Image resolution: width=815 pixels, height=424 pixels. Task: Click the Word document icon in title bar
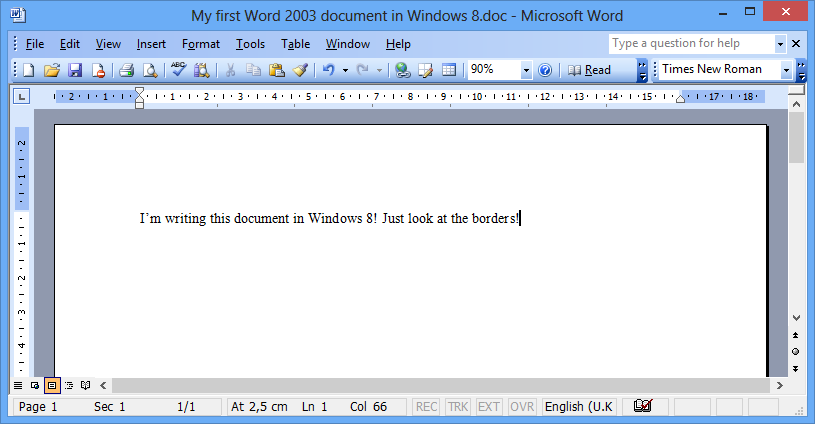point(18,15)
